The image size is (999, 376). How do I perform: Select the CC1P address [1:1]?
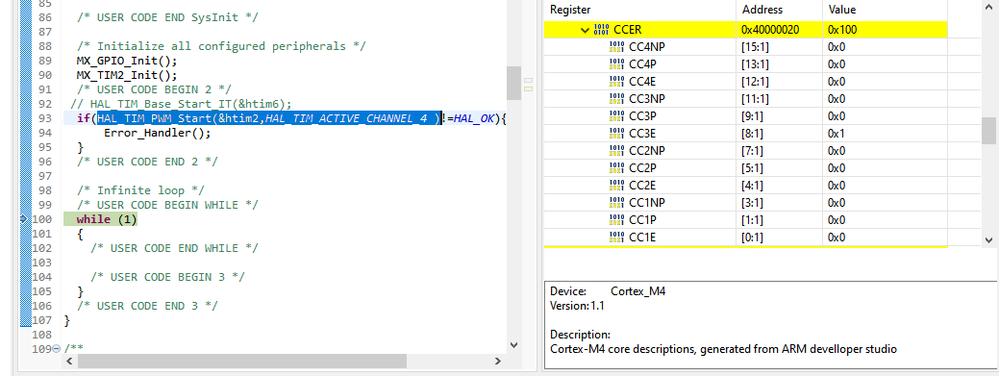point(752,220)
